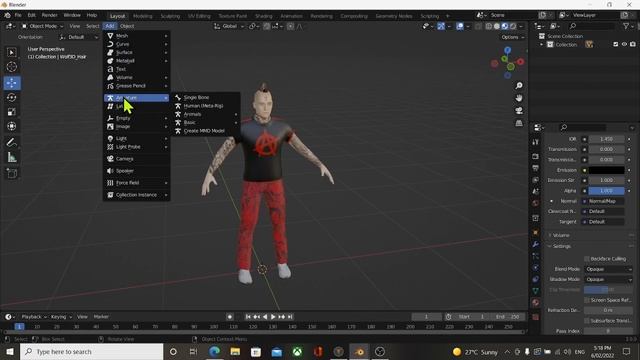Activate the Rotate tool
The width and height of the screenshot is (640, 360).
click(11, 97)
